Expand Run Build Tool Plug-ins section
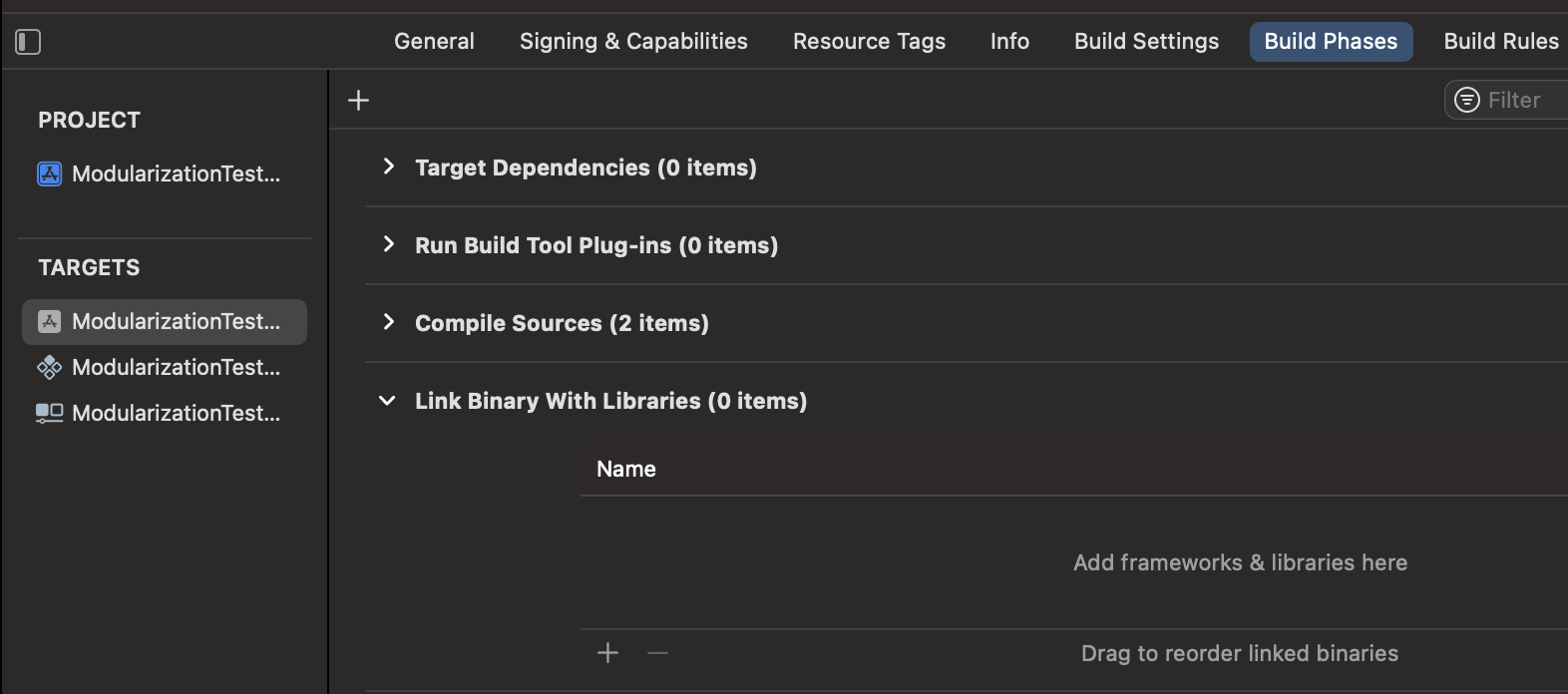Viewport: 1568px width, 694px height. point(389,244)
